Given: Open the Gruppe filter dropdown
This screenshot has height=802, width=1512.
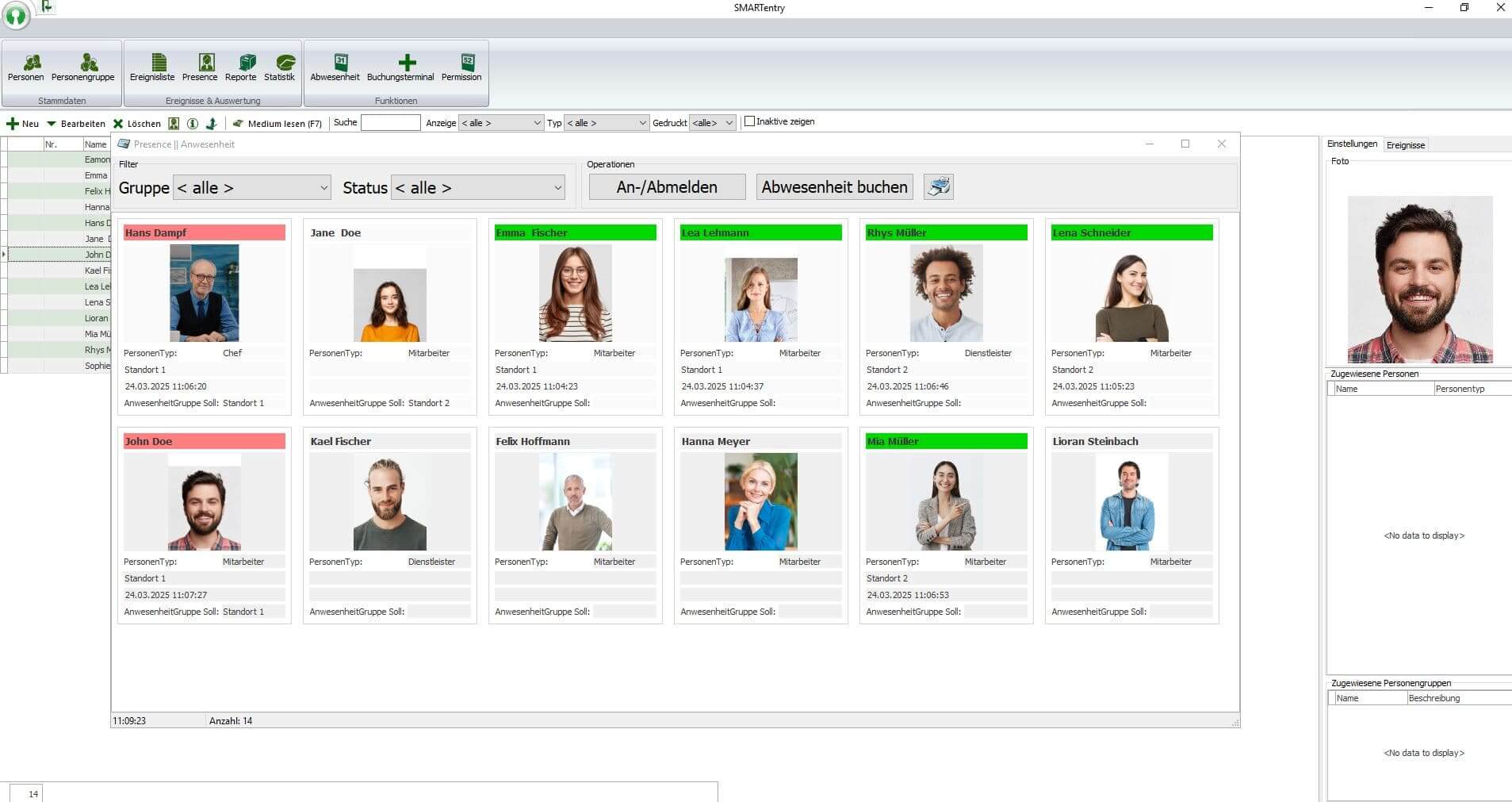Looking at the screenshot, I should pos(251,187).
